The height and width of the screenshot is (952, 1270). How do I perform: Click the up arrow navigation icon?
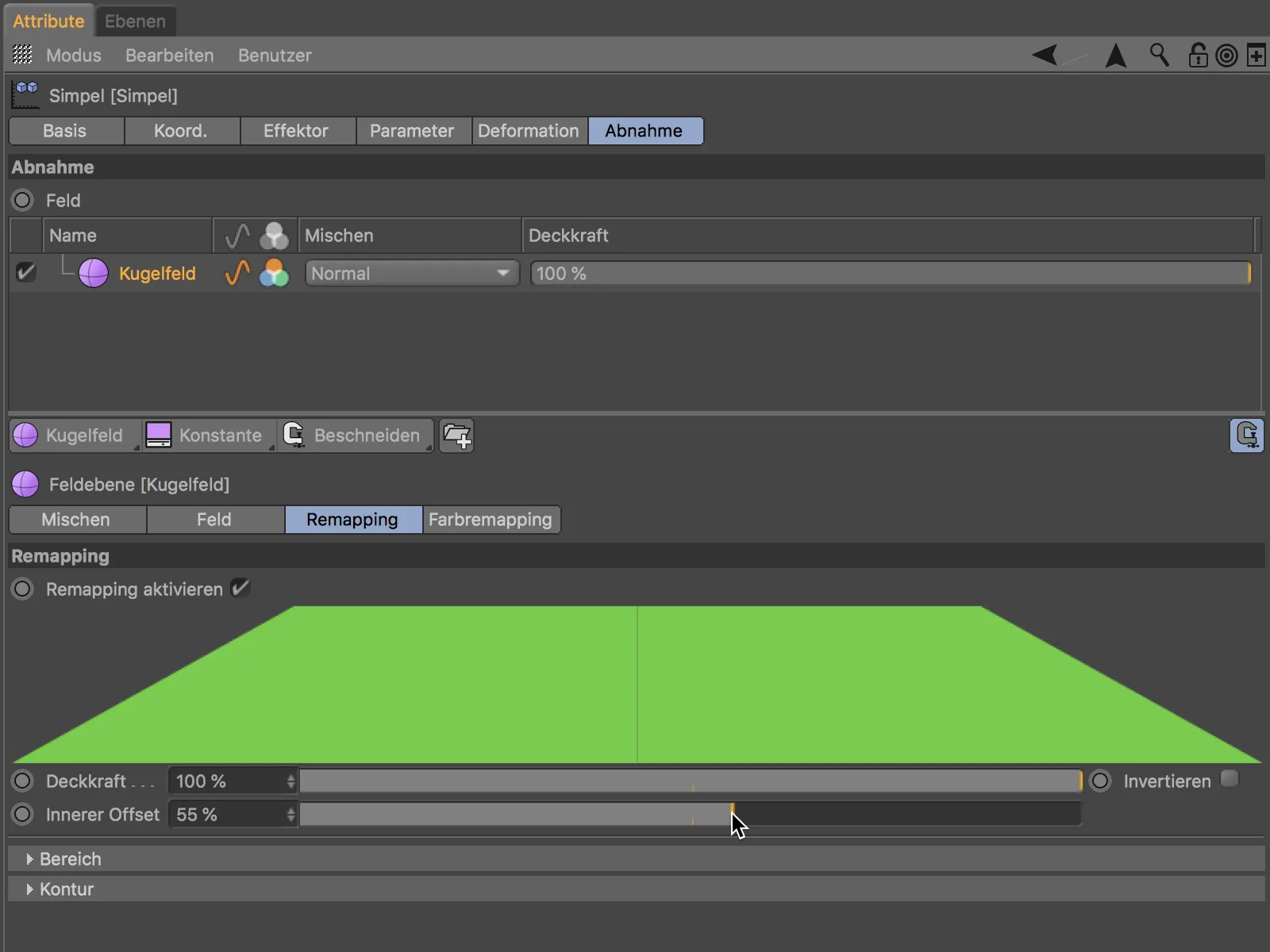(x=1116, y=56)
